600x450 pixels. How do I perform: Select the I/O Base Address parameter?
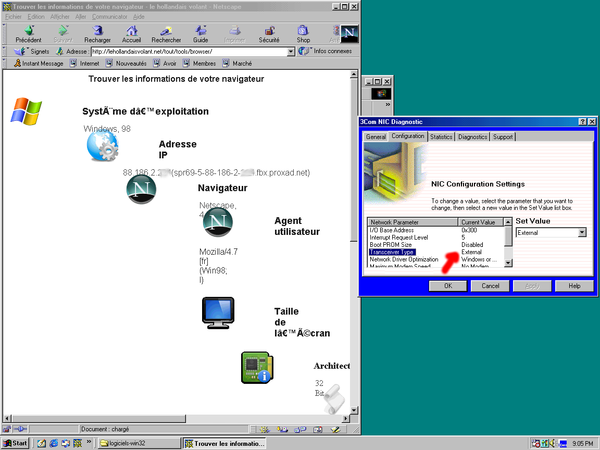[391, 230]
